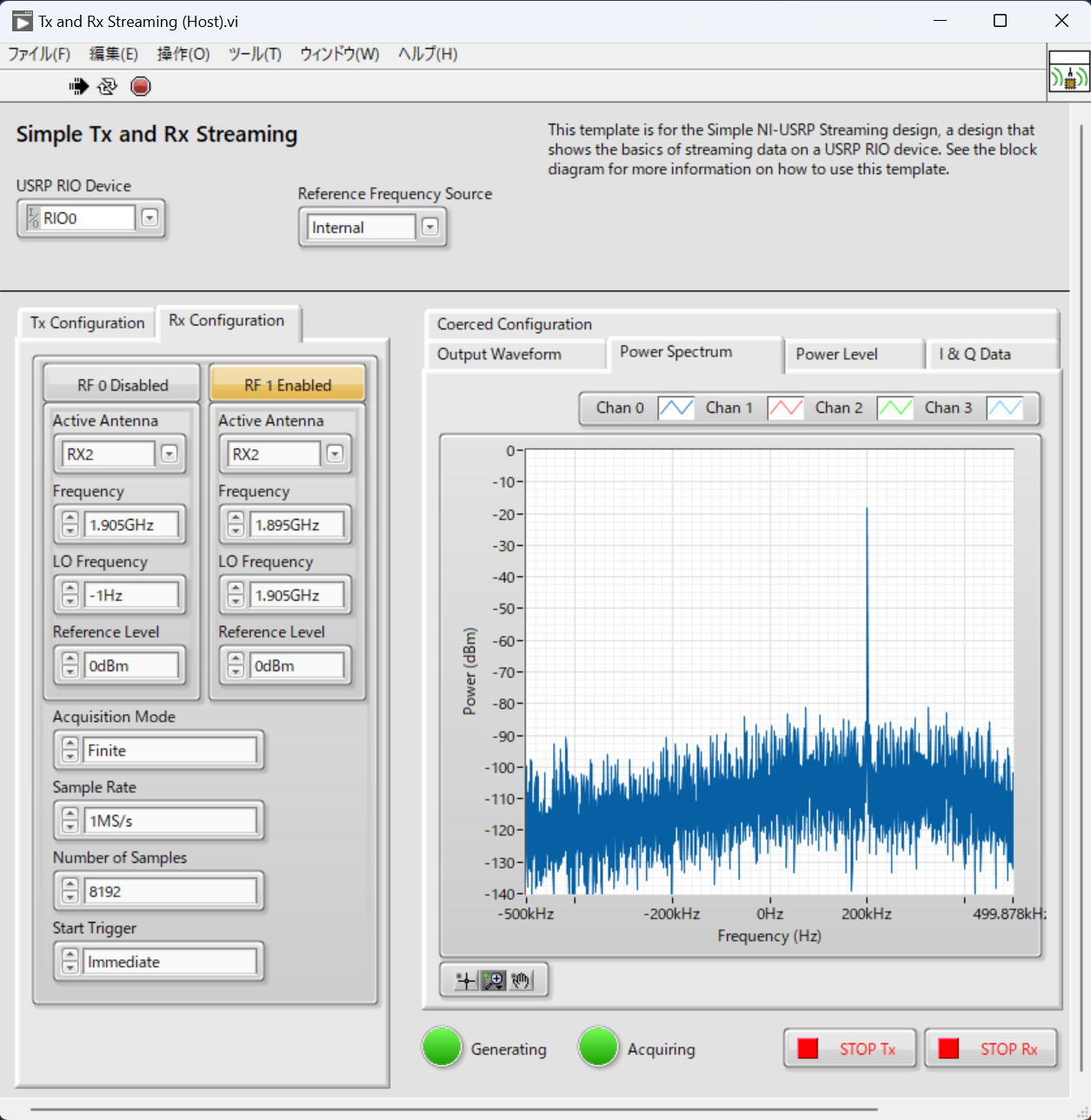Image resolution: width=1091 pixels, height=1120 pixels.
Task: Open the ウィンドウ(W) menu
Action: point(340,54)
